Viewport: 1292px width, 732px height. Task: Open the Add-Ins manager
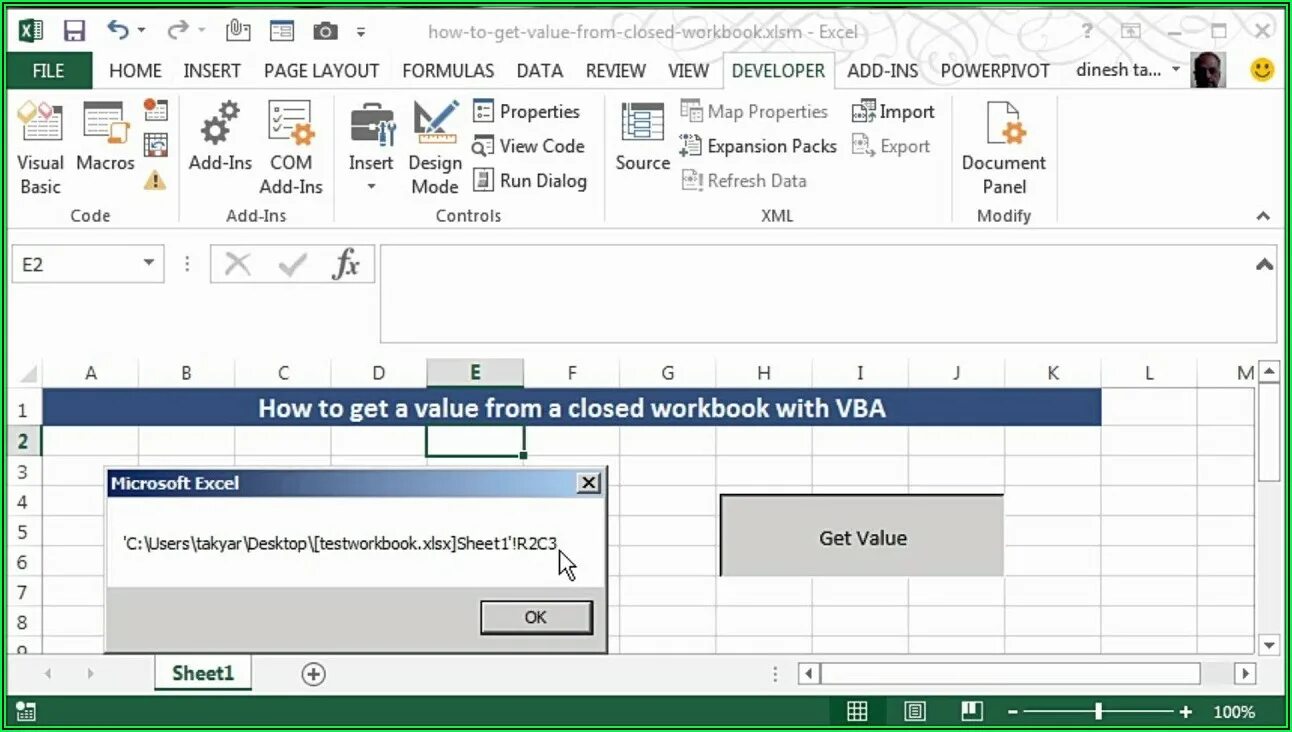pyautogui.click(x=220, y=137)
